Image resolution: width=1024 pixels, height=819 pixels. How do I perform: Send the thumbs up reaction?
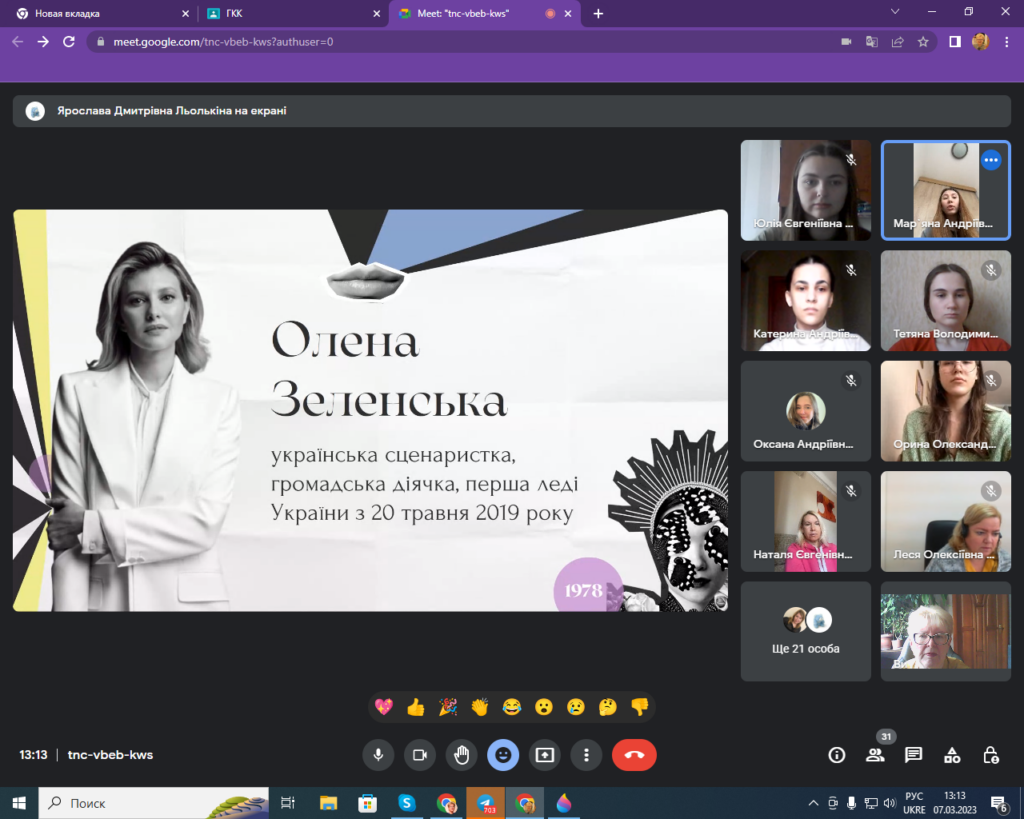point(415,707)
